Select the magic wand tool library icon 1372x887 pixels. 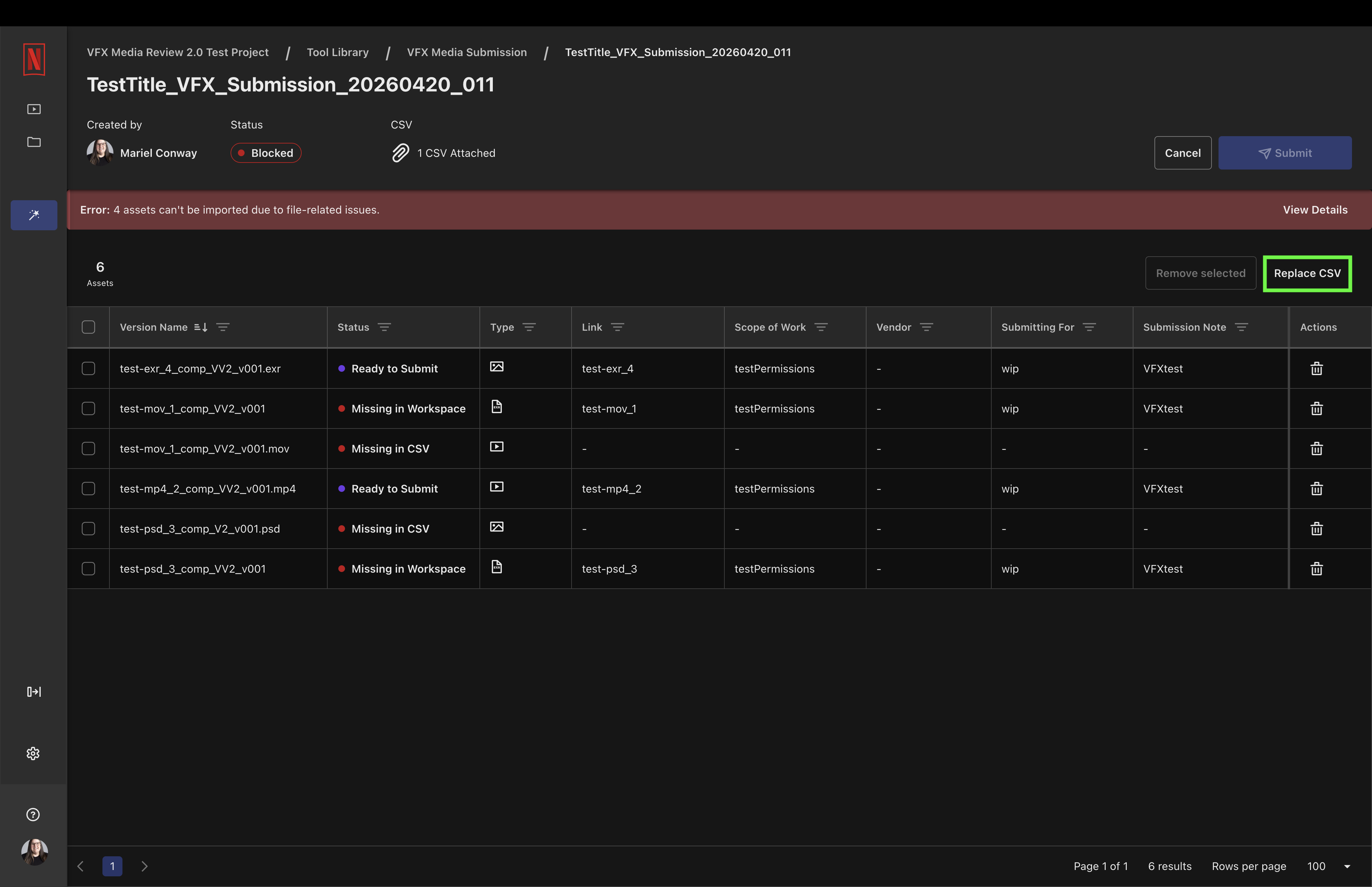[34, 215]
